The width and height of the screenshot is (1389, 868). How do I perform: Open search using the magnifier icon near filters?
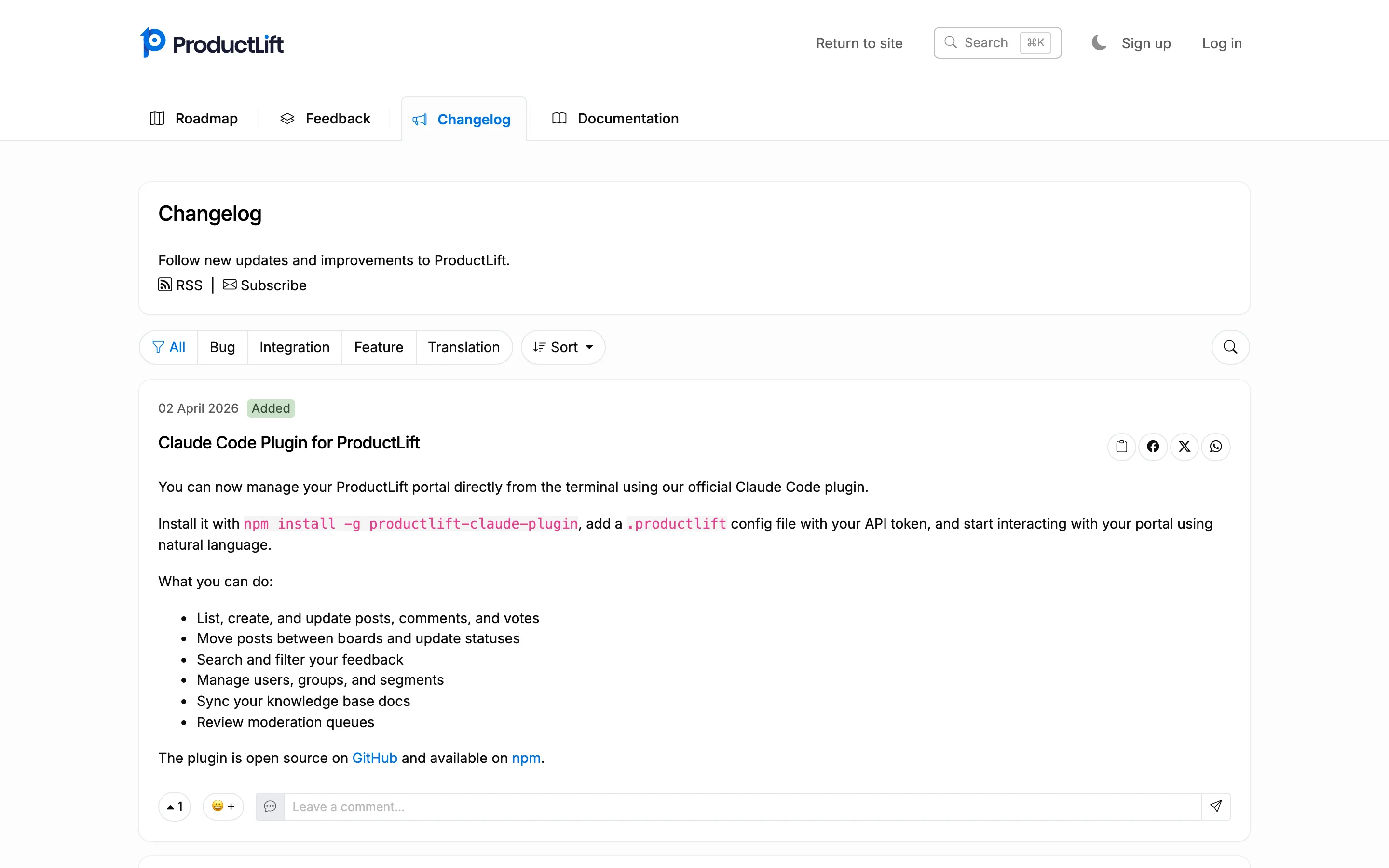pos(1229,347)
